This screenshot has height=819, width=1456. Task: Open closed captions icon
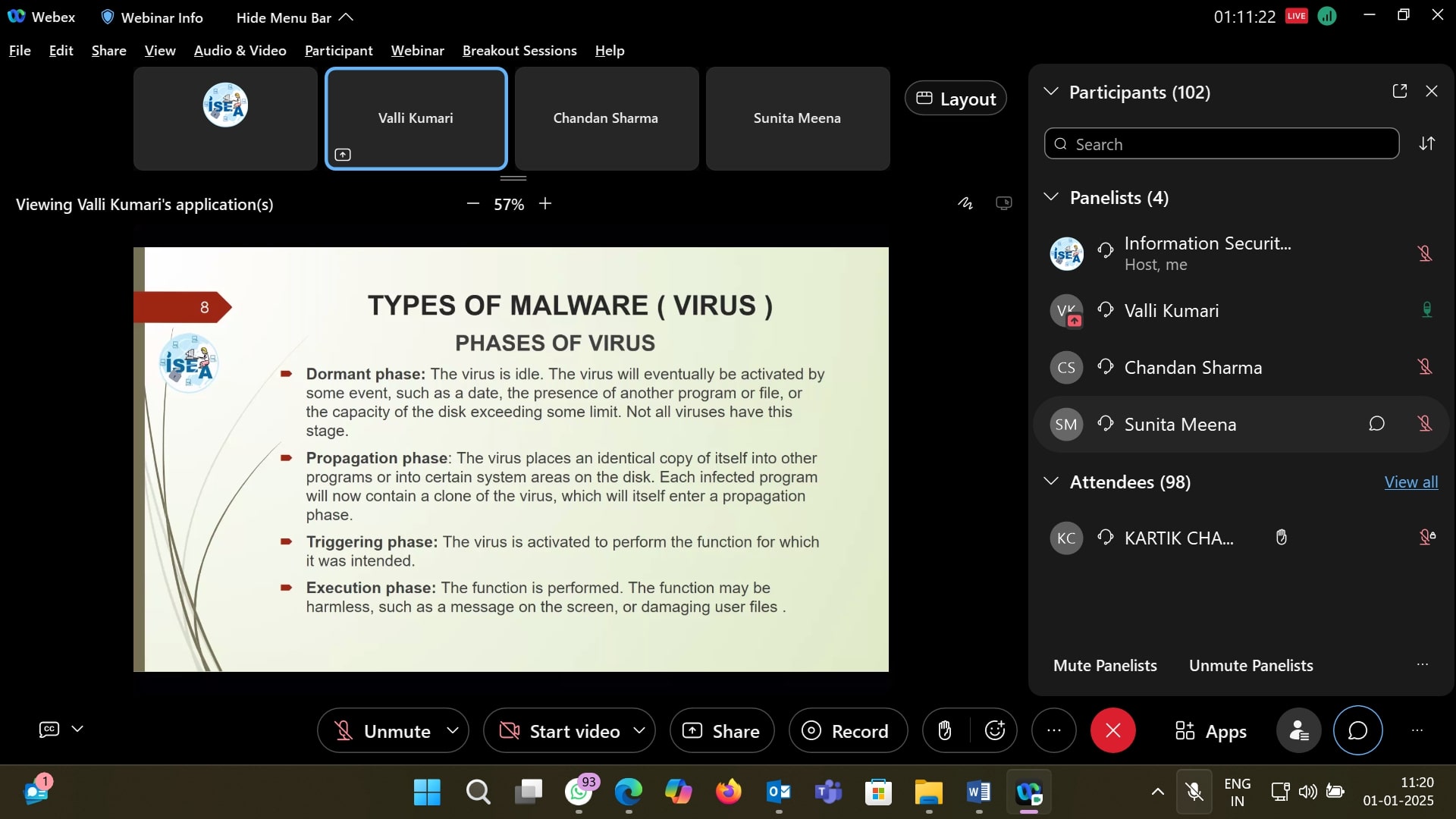(49, 730)
